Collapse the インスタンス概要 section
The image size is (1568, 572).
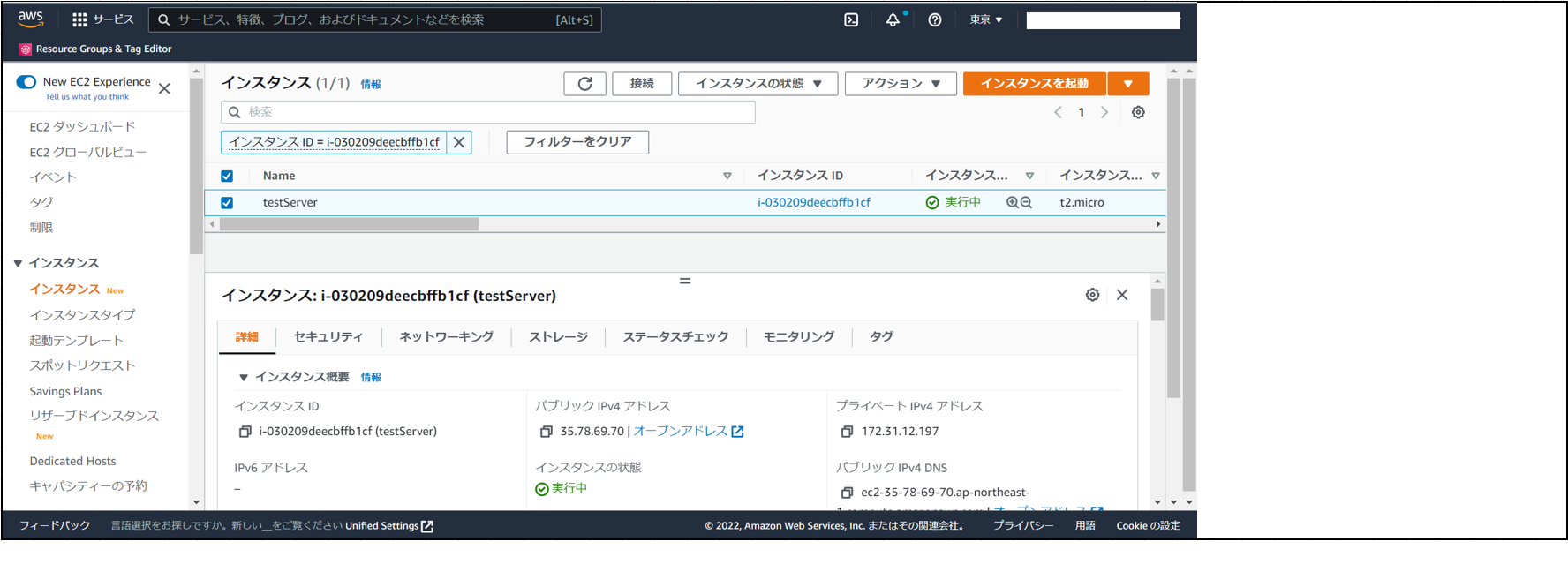(x=244, y=378)
